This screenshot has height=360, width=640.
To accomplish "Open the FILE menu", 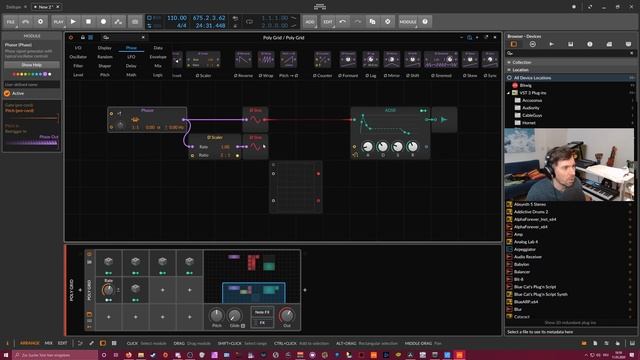I will [11, 22].
